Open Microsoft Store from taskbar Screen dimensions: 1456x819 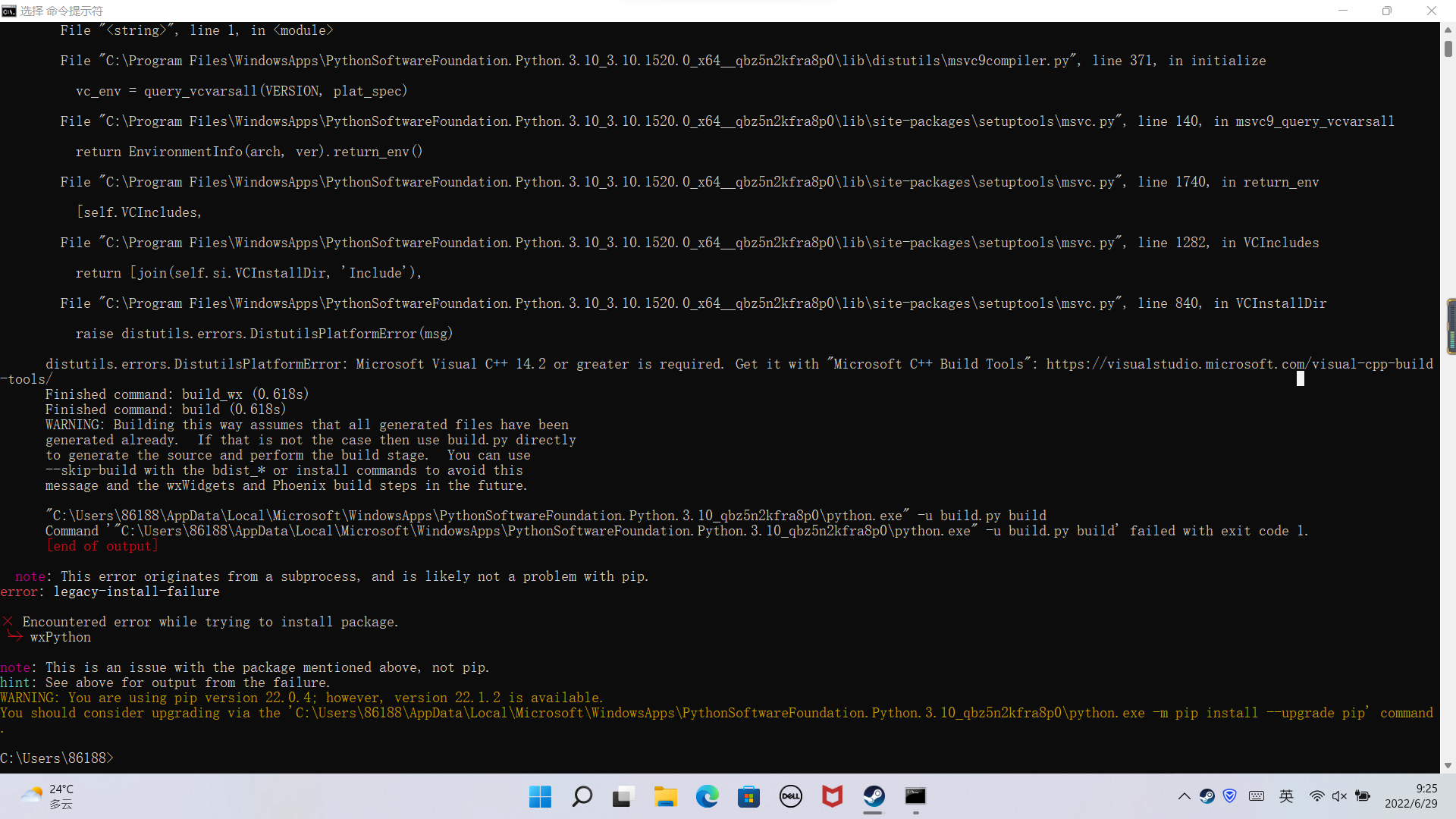[749, 796]
